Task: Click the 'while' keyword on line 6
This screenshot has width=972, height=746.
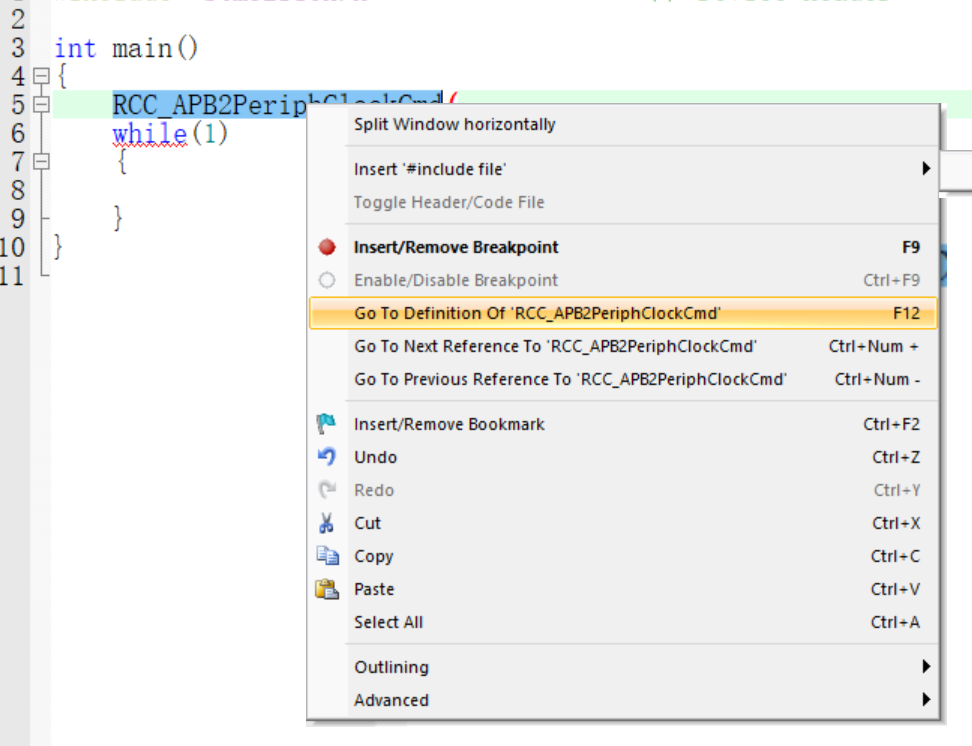Action: (x=149, y=133)
